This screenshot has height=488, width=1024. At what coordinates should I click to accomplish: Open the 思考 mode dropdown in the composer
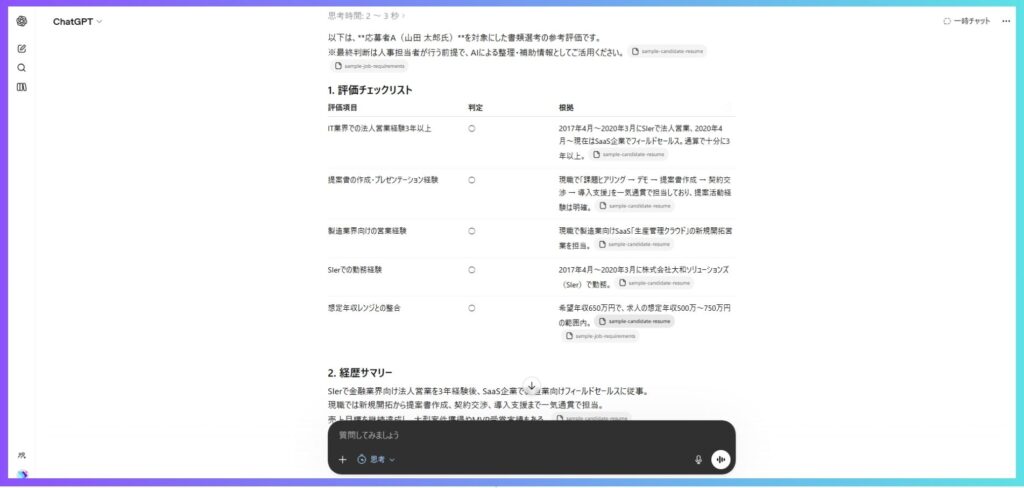click(x=377, y=459)
